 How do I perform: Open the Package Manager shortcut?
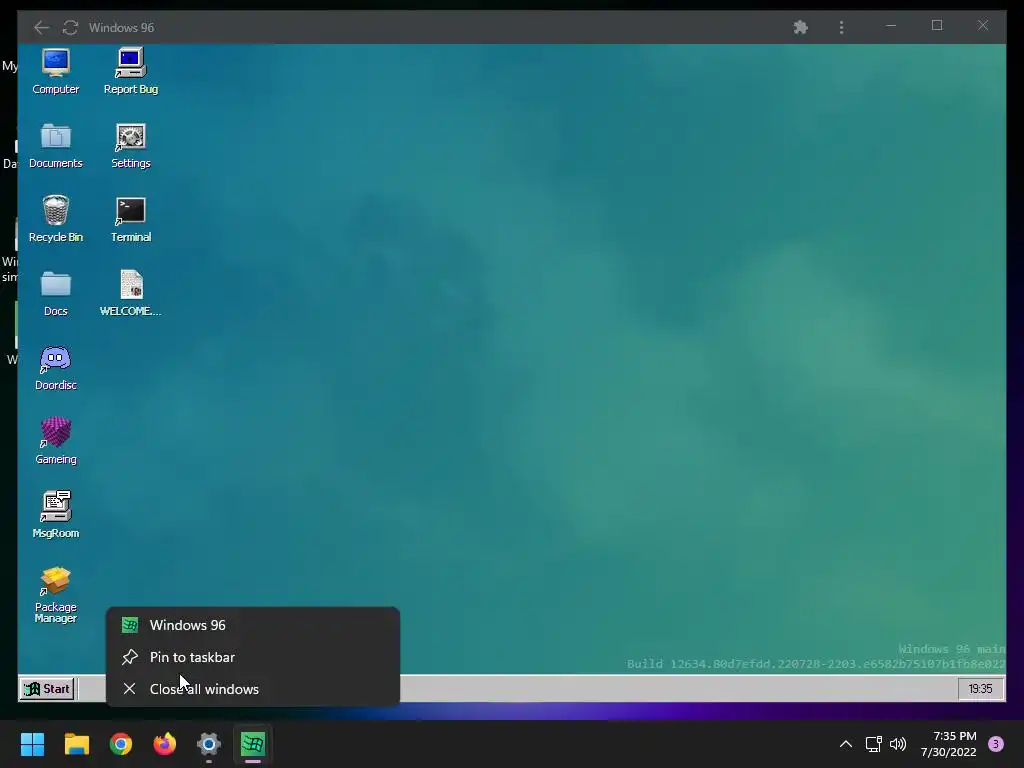[56, 595]
